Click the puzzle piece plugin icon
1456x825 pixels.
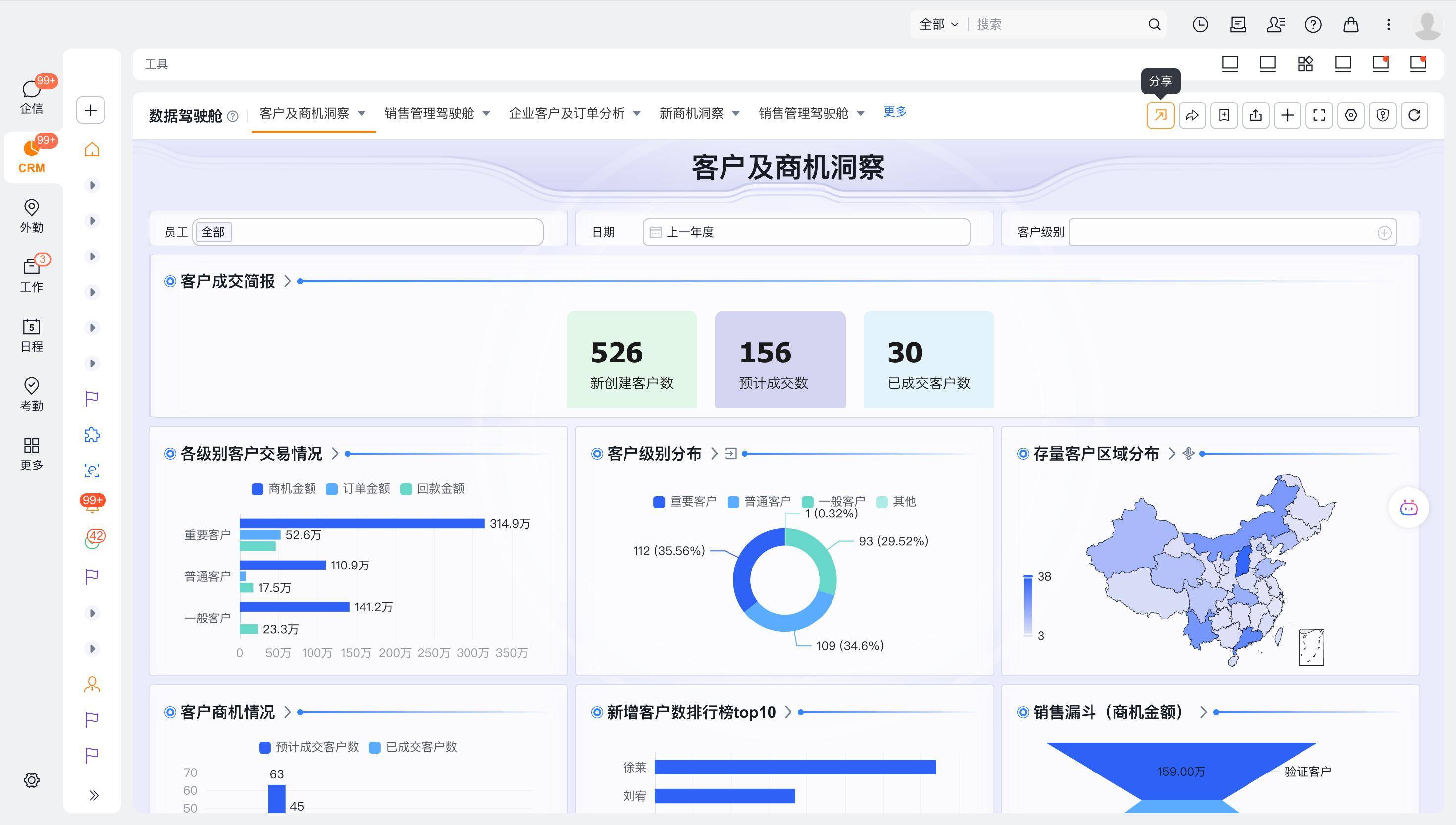pos(92,435)
